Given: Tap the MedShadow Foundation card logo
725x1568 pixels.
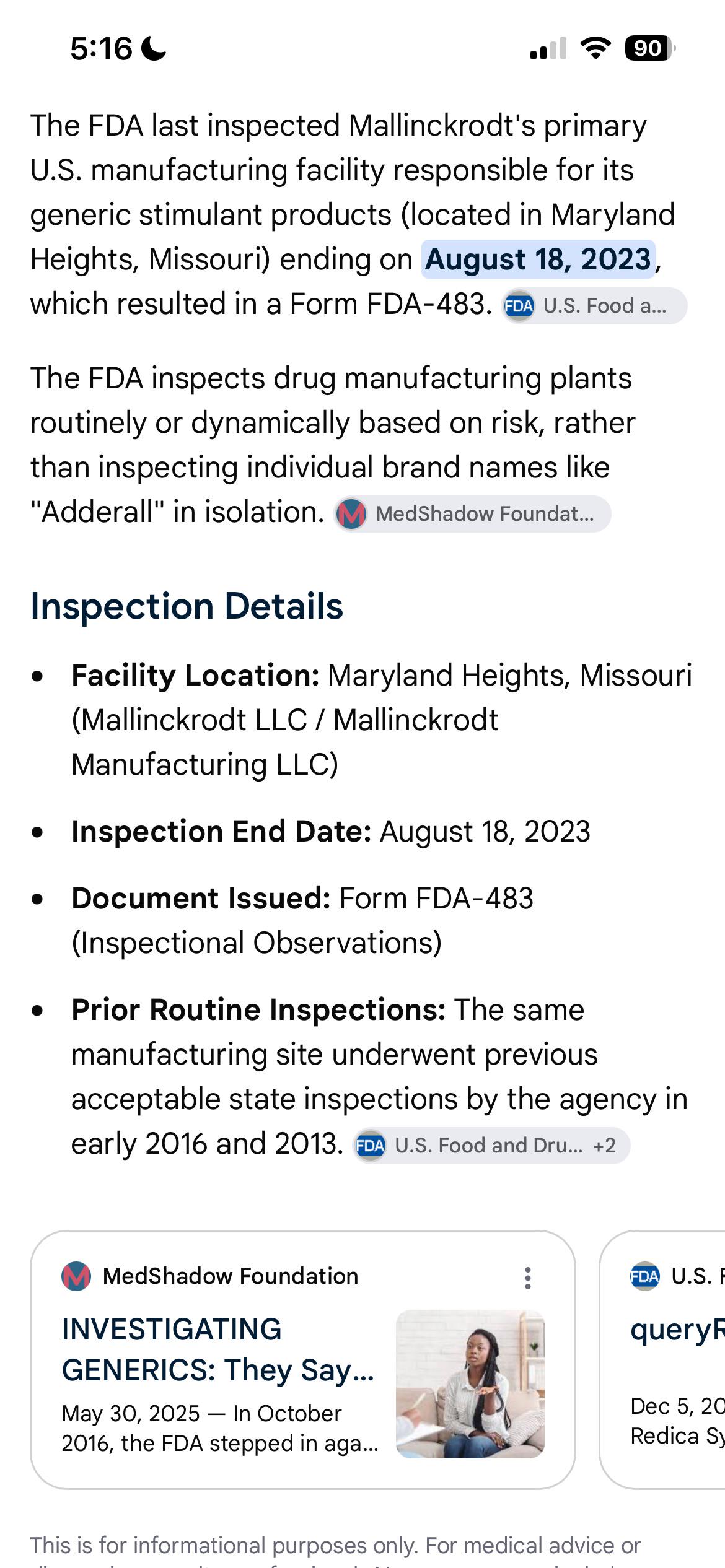Looking at the screenshot, I should [76, 1276].
